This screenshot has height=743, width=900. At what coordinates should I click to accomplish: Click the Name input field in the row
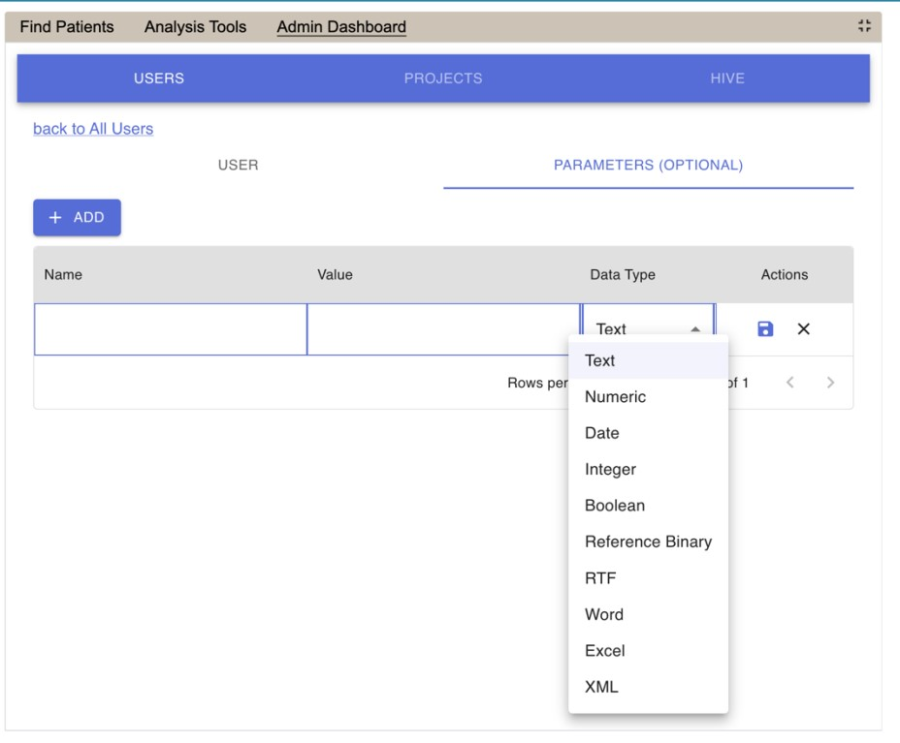pyautogui.click(x=170, y=329)
